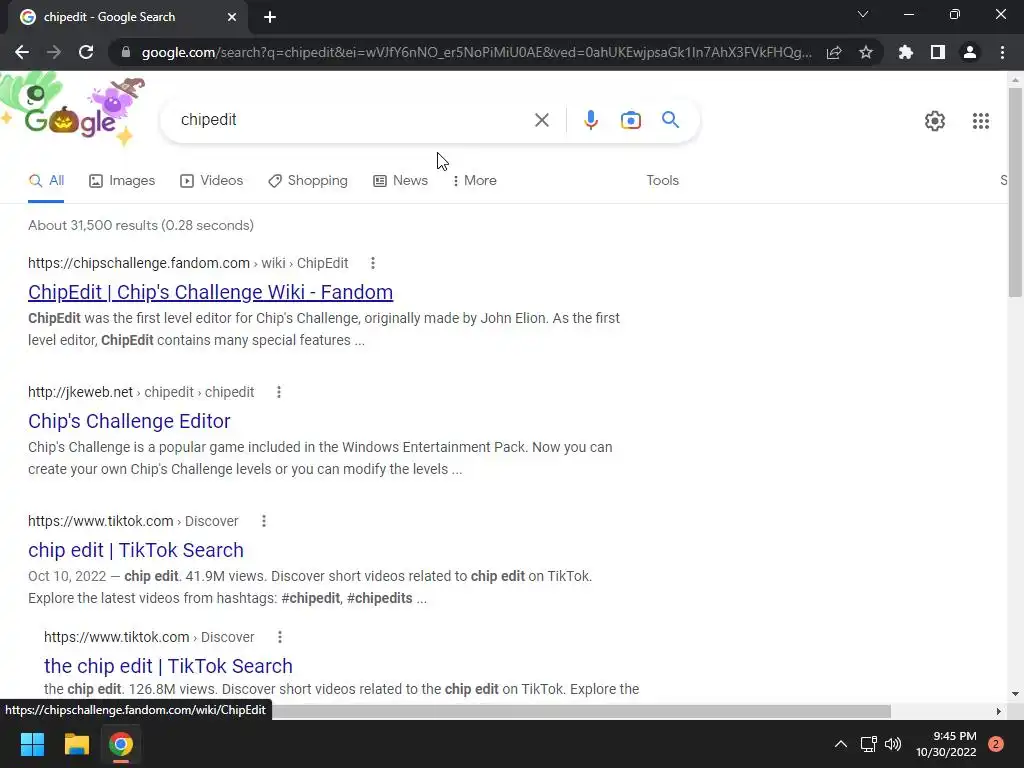Click the browser forward arrow

click(54, 52)
